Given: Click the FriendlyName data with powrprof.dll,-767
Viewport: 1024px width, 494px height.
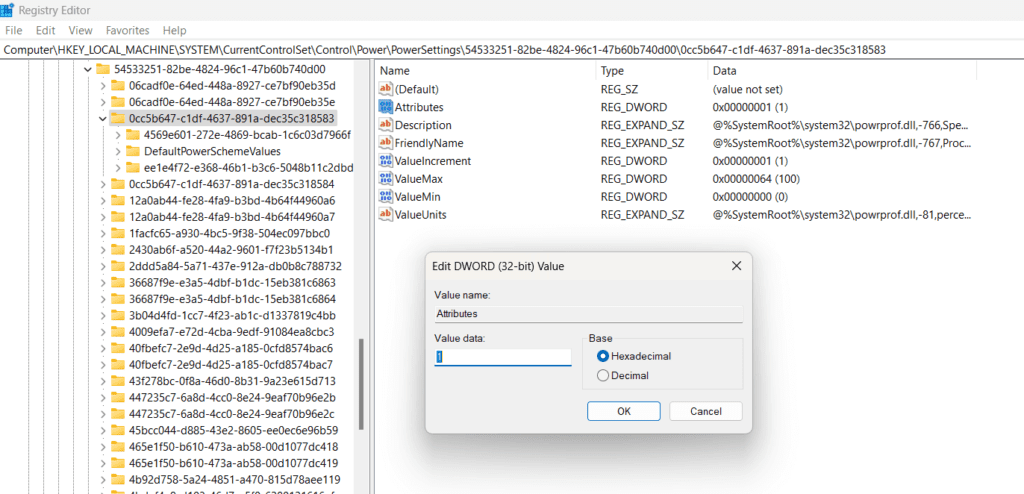Looking at the screenshot, I should pos(842,143).
